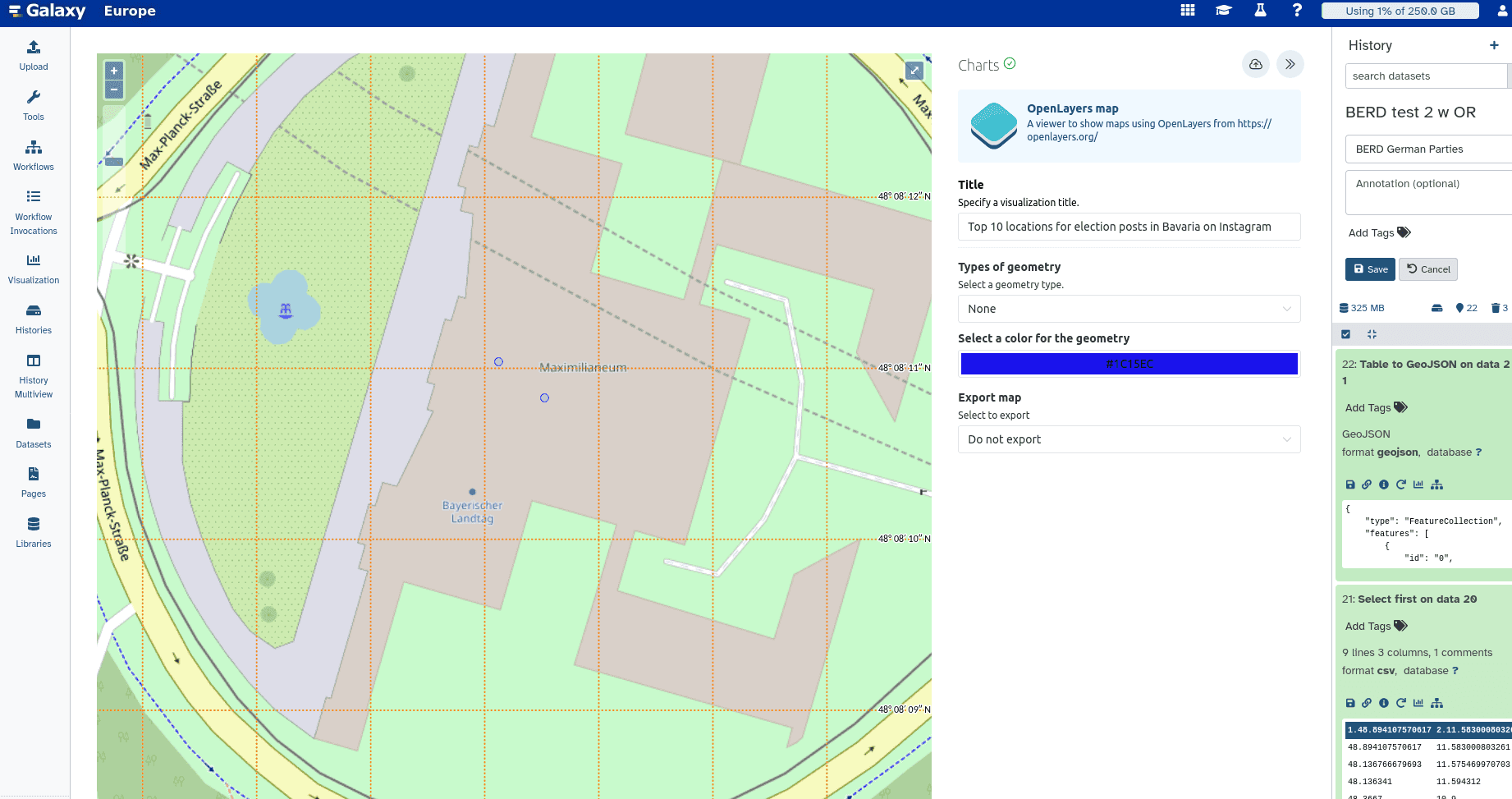Go to Visualization in the sidebar

pos(34,269)
